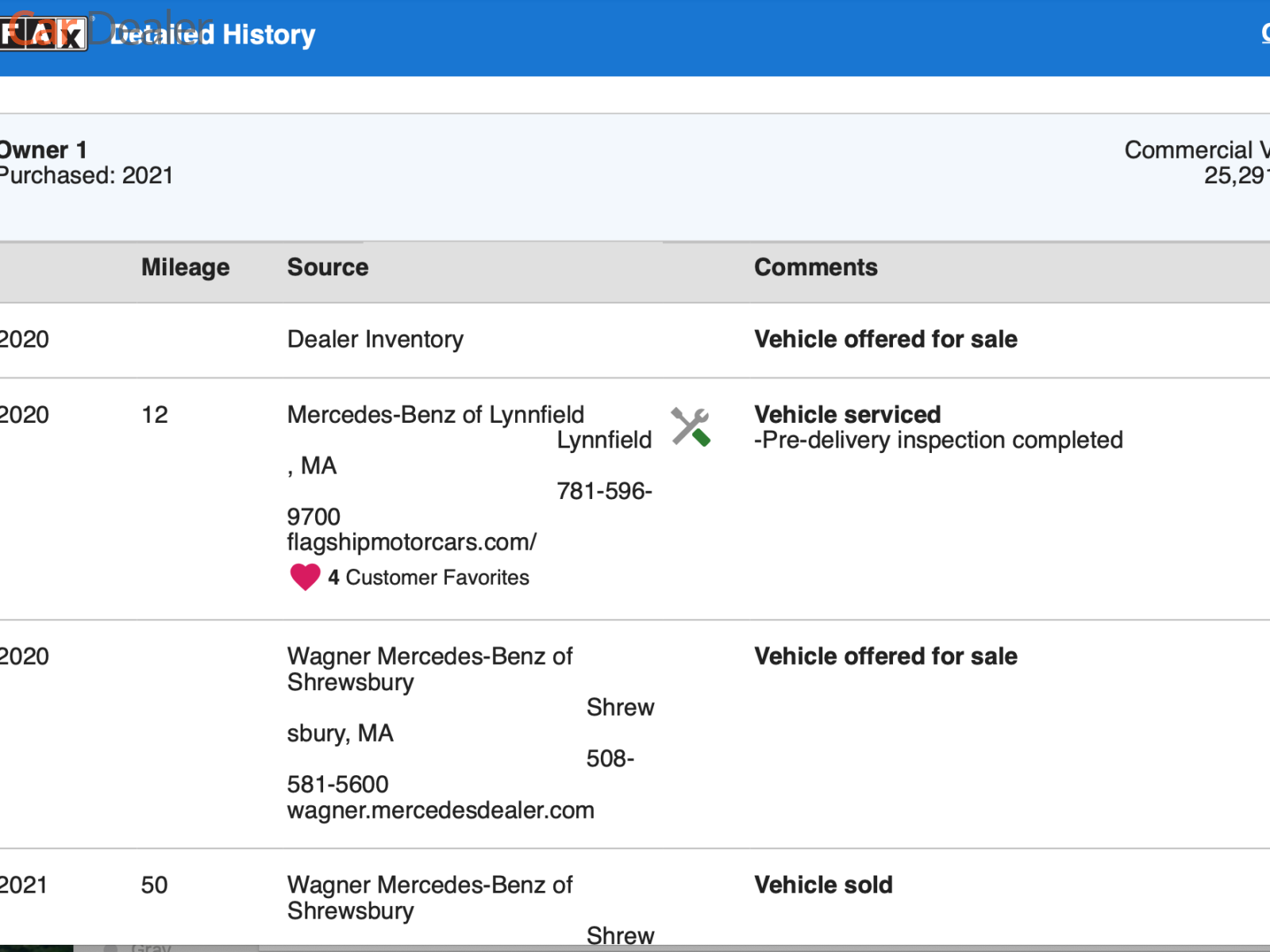This screenshot has width=1270, height=952.
Task: Click the "Vehicle sold" comment
Action: click(824, 885)
